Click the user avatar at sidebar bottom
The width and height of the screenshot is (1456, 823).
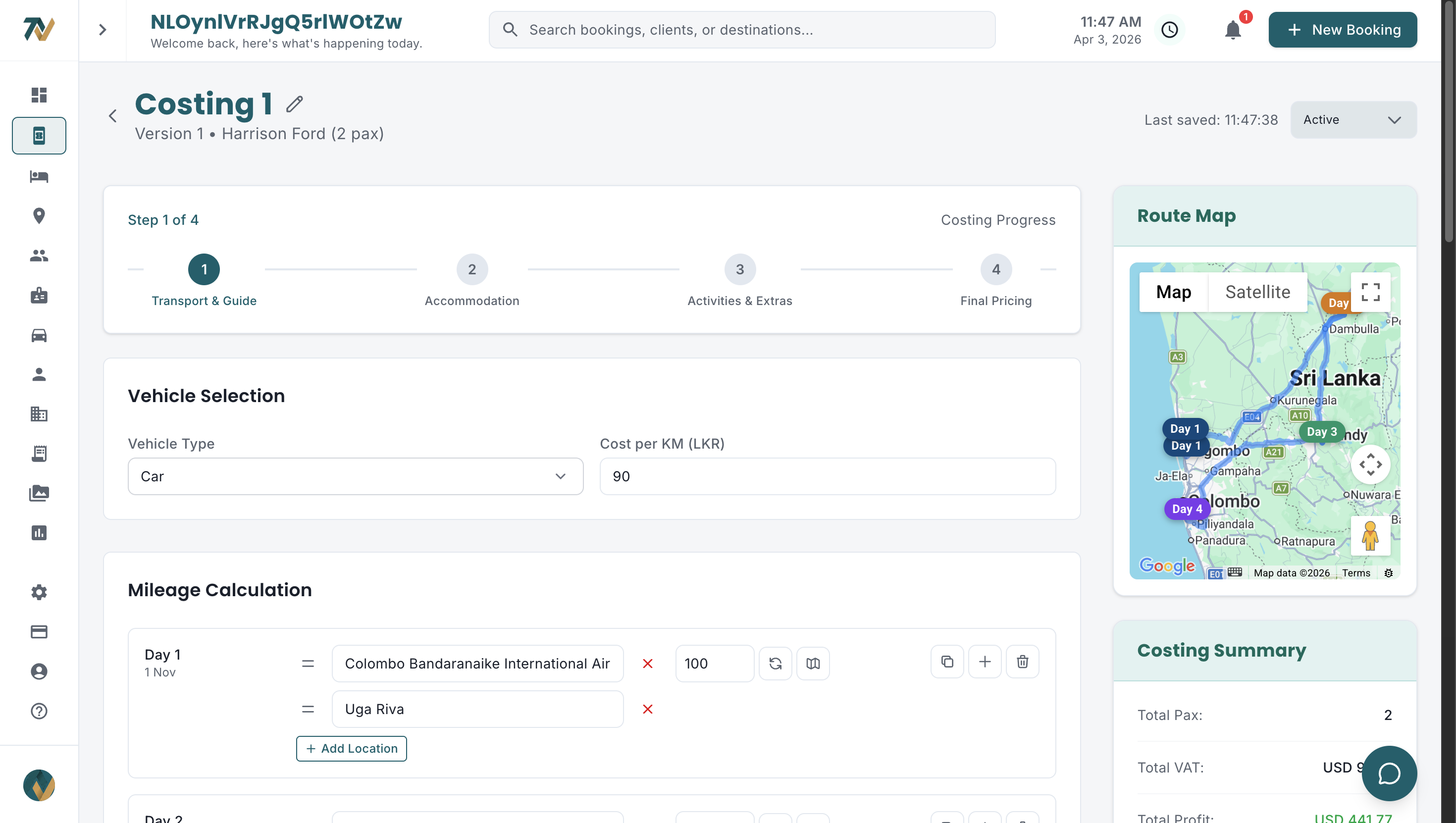39,785
